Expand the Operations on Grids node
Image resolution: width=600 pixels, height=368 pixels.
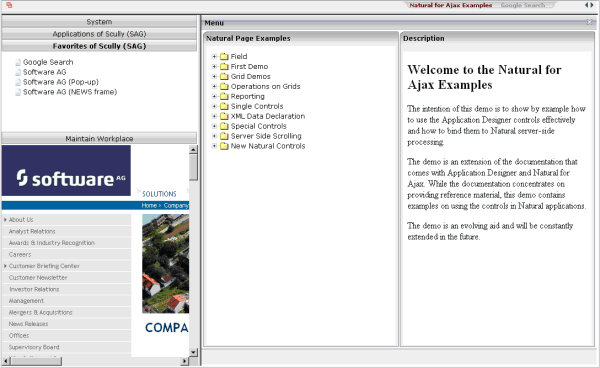pyautogui.click(x=214, y=86)
